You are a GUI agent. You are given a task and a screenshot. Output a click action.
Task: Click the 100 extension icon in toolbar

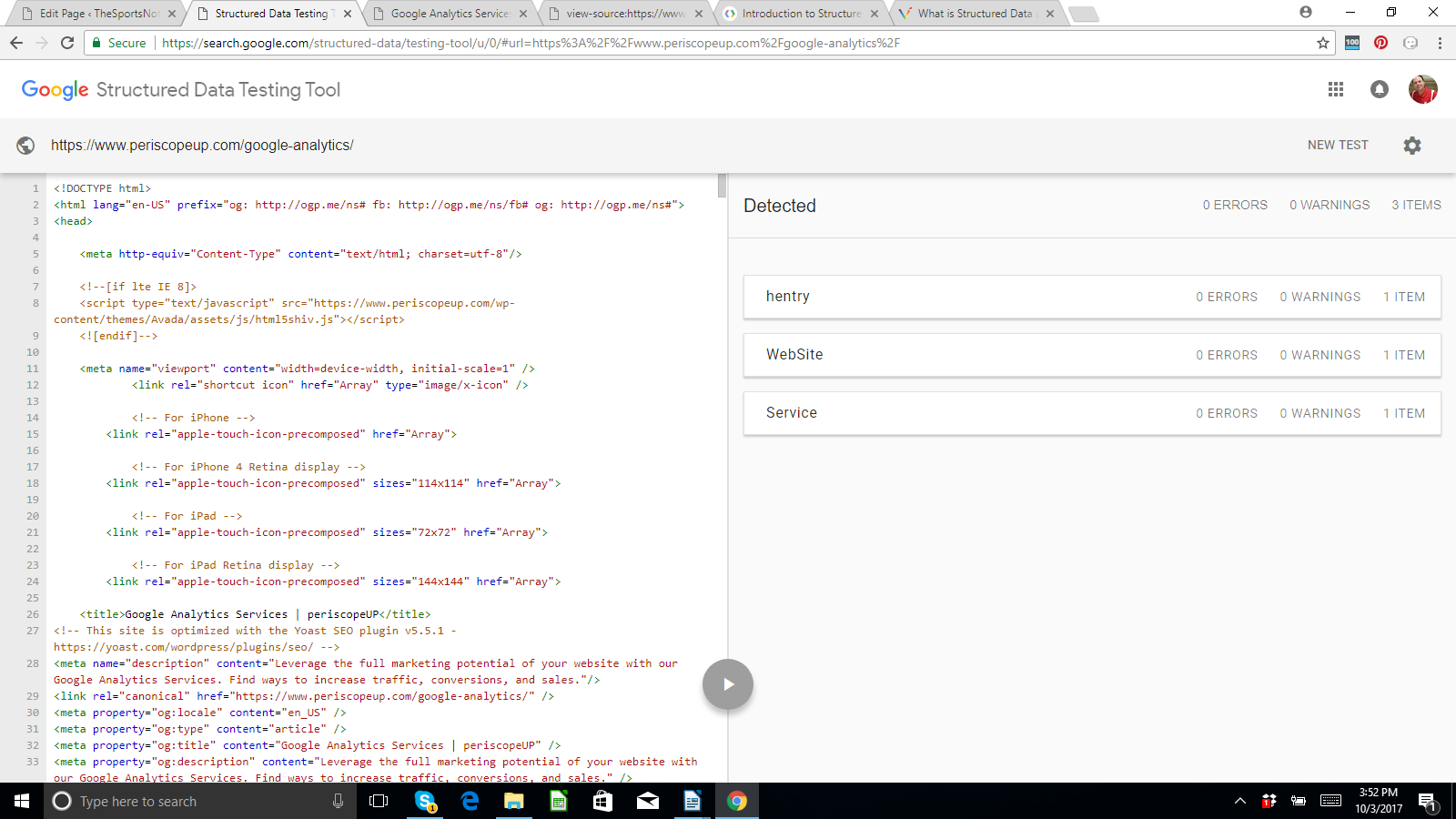coord(1352,43)
